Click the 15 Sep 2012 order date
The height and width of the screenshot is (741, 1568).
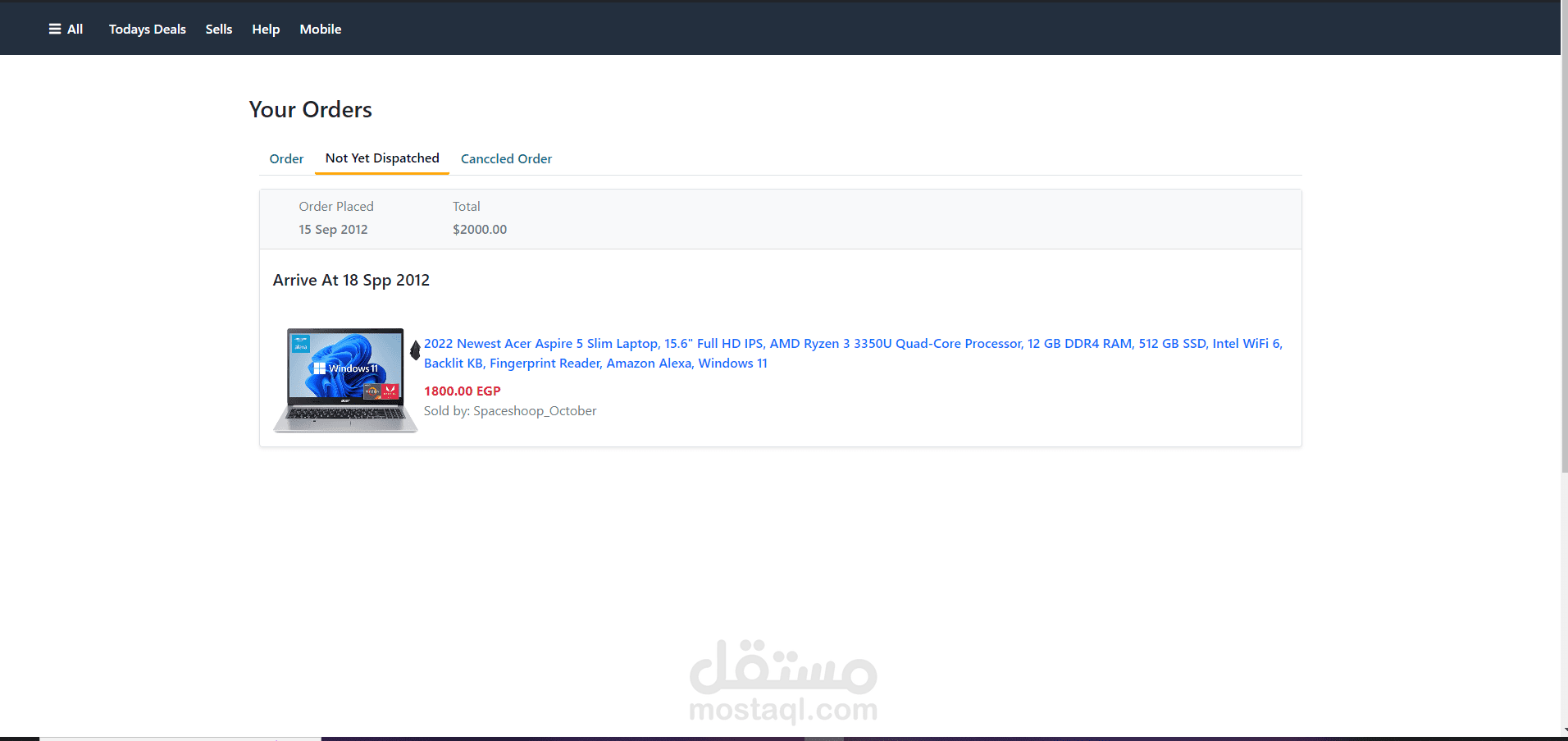coord(333,230)
